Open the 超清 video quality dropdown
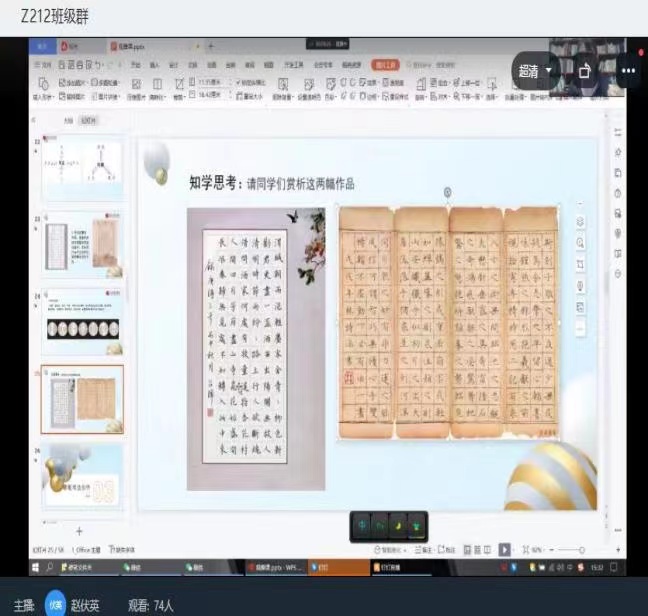648x616 pixels. 535,72
